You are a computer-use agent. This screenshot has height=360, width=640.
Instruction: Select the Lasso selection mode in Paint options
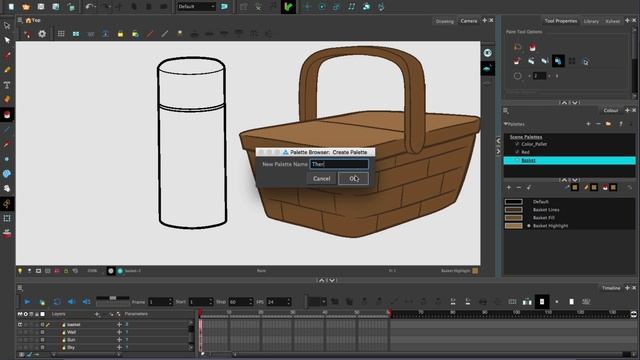point(518,47)
